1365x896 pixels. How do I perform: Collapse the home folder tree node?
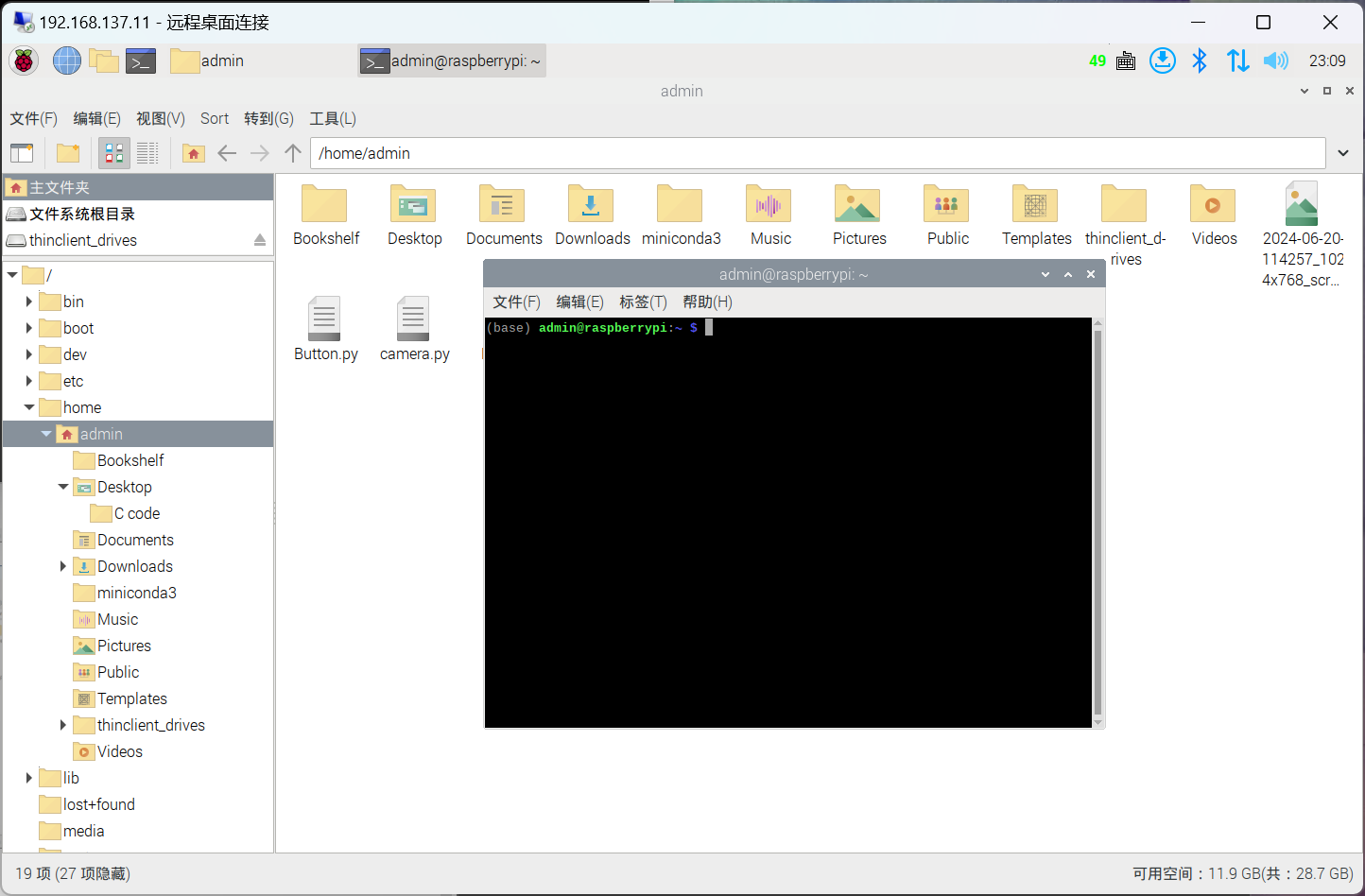click(29, 407)
